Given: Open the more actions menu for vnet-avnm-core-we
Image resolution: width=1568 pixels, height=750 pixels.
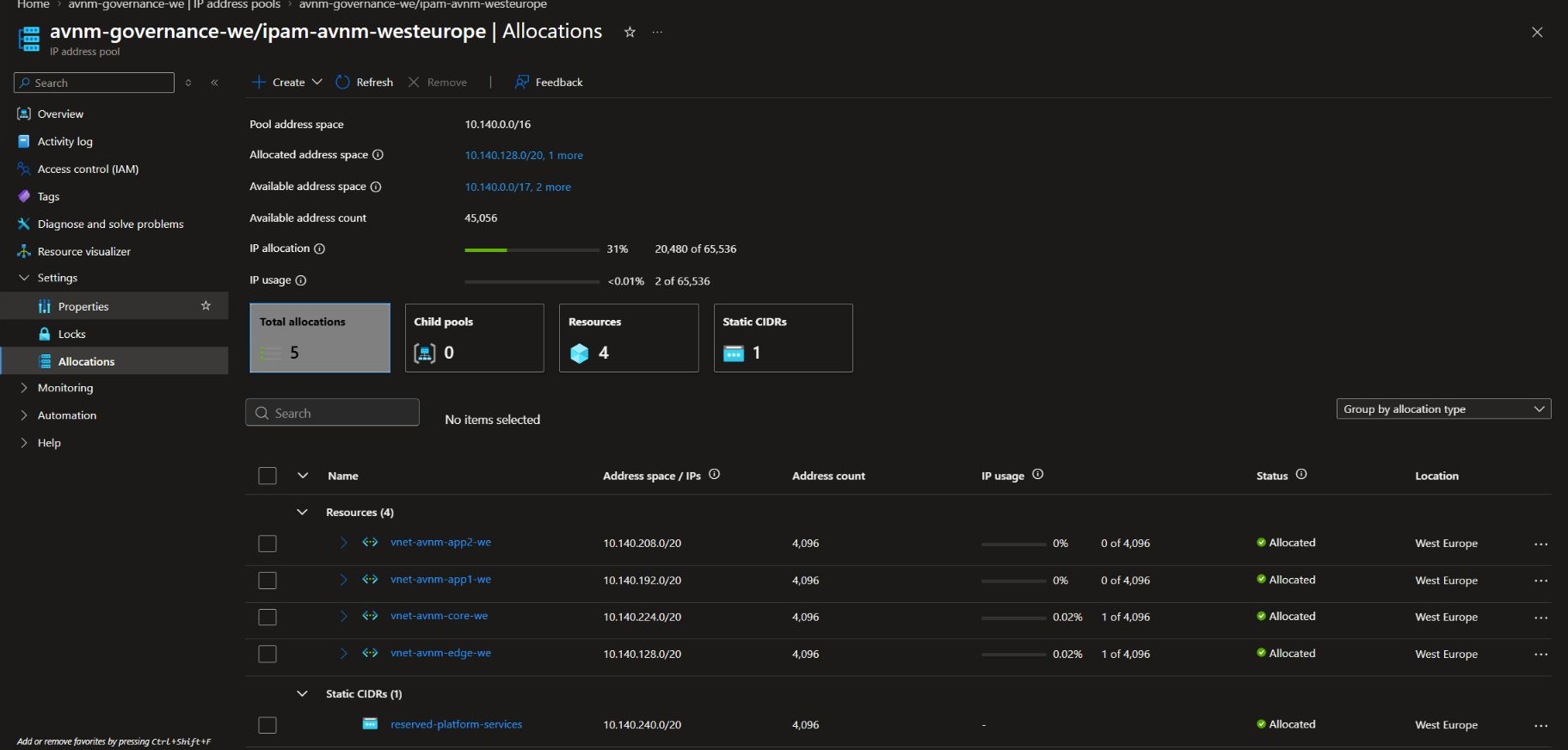Looking at the screenshot, I should [1540, 618].
